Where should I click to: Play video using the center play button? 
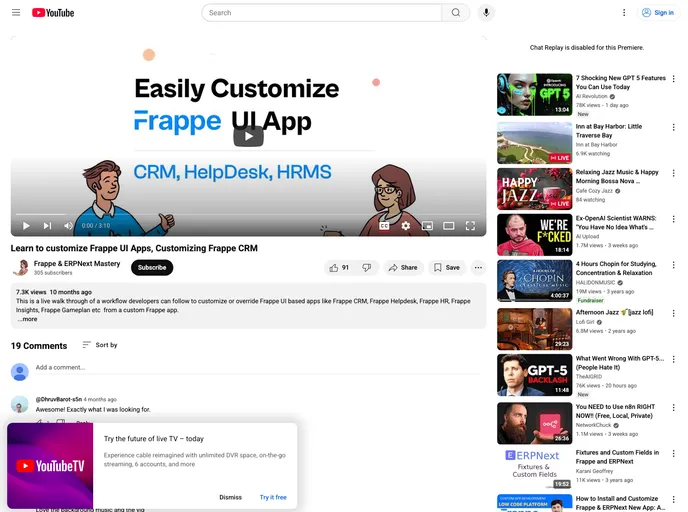coord(248,136)
